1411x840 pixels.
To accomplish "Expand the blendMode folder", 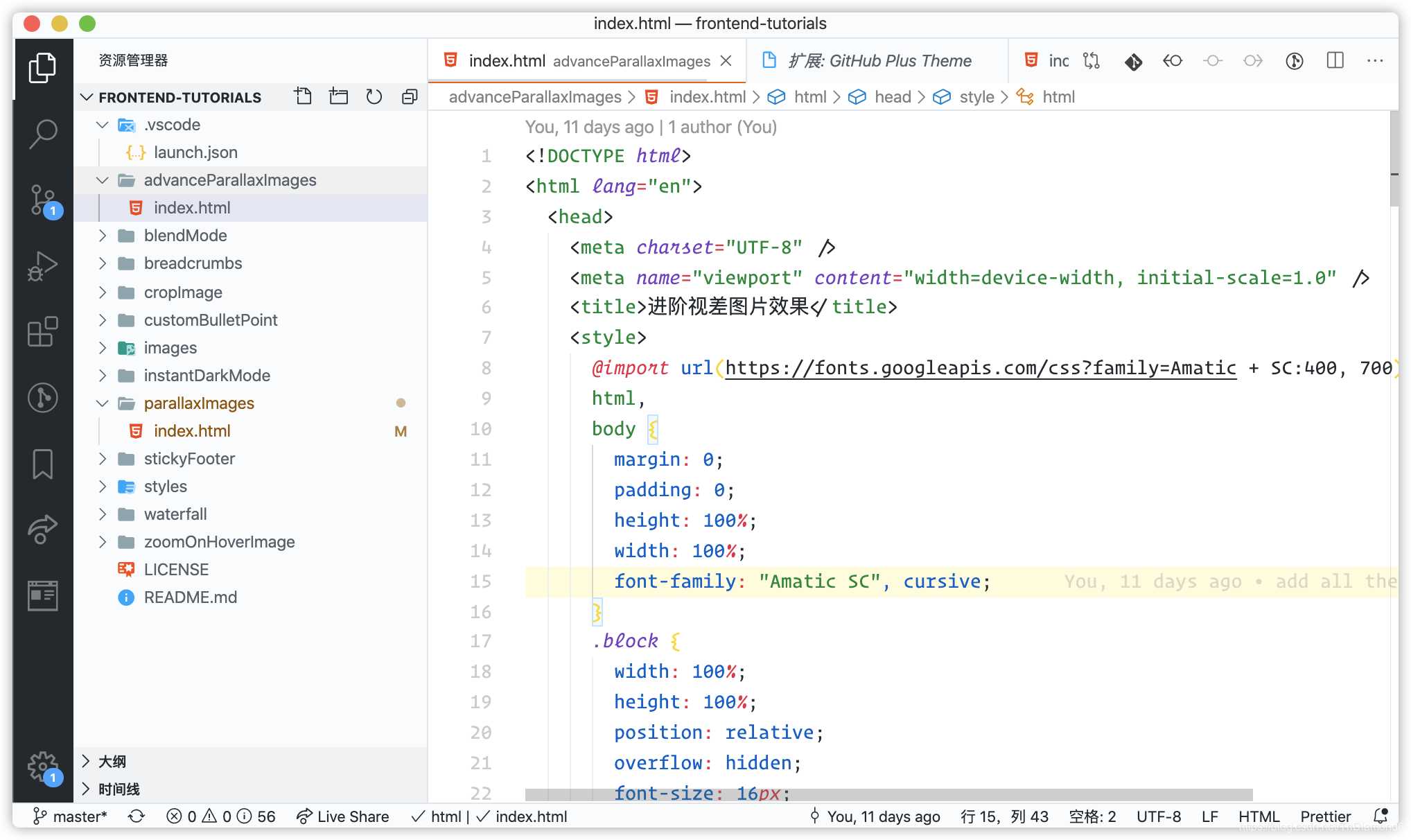I will pyautogui.click(x=103, y=236).
